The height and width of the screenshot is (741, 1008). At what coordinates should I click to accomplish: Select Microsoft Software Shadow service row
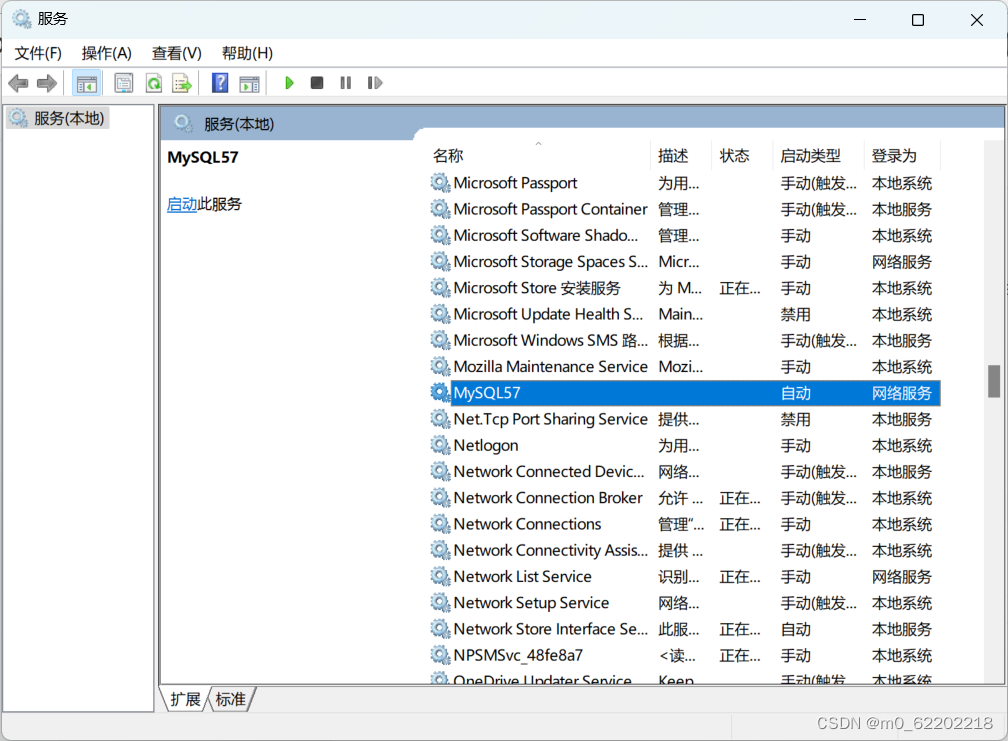click(685, 236)
